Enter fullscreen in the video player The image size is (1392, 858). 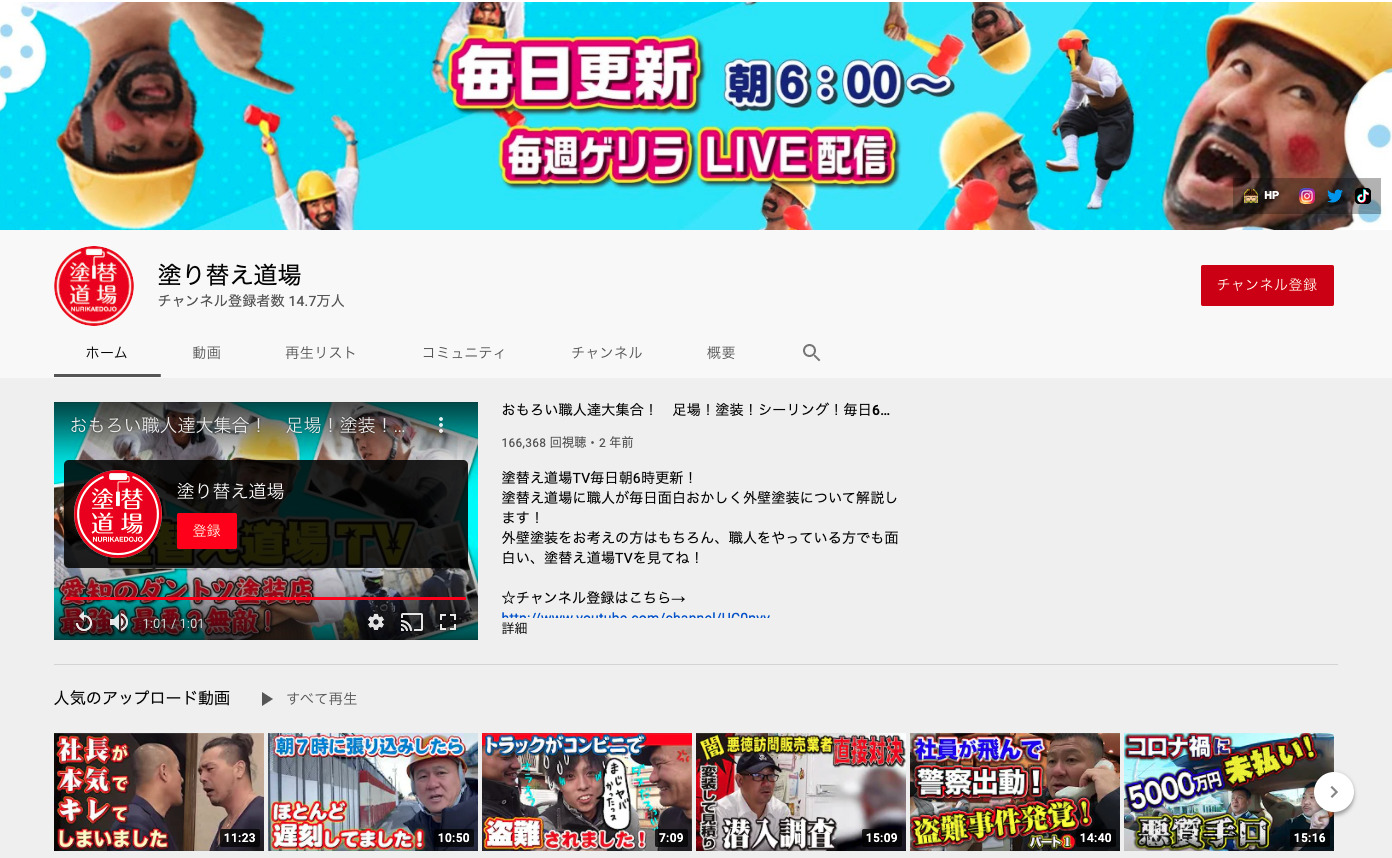[x=448, y=622]
